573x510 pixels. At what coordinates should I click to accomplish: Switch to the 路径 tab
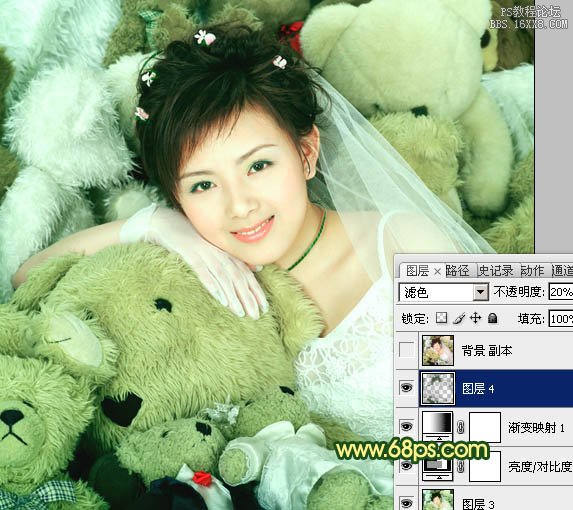457,271
